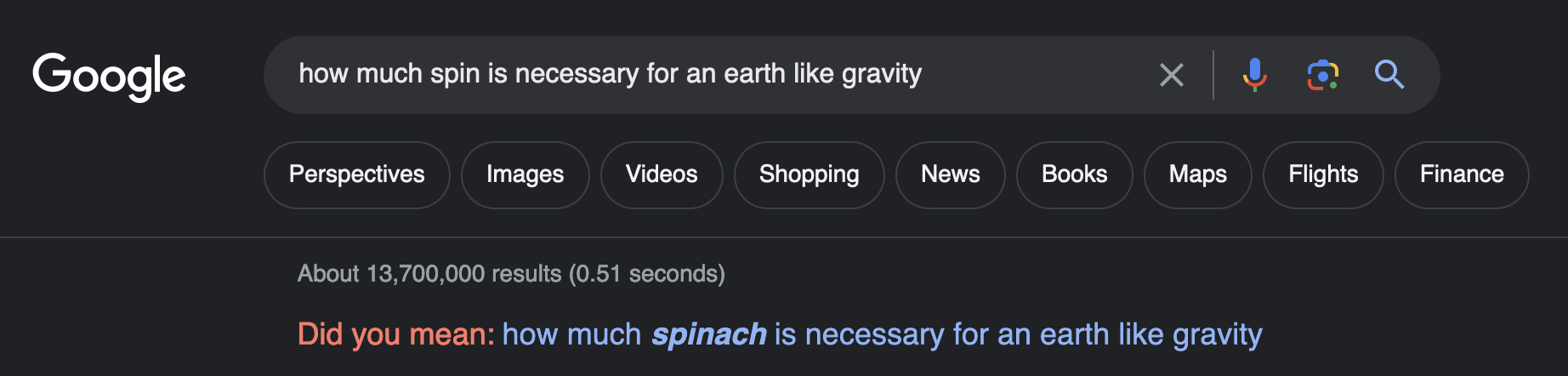Click the bold italic word 'spinach'
1568x376 pixels.
tap(709, 335)
